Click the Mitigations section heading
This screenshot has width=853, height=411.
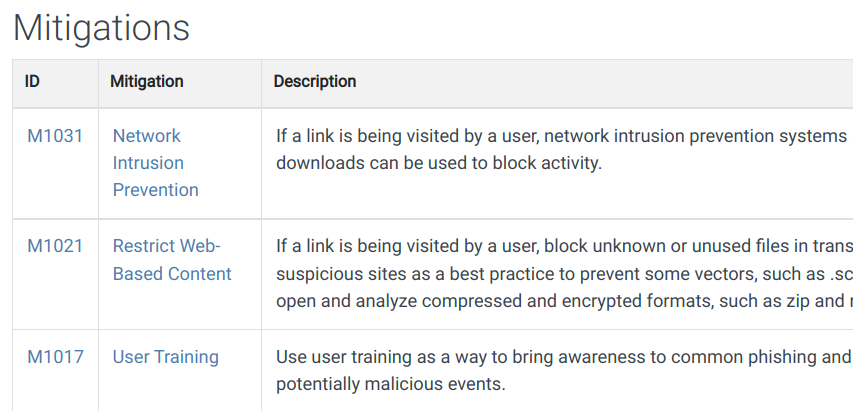pos(101,28)
